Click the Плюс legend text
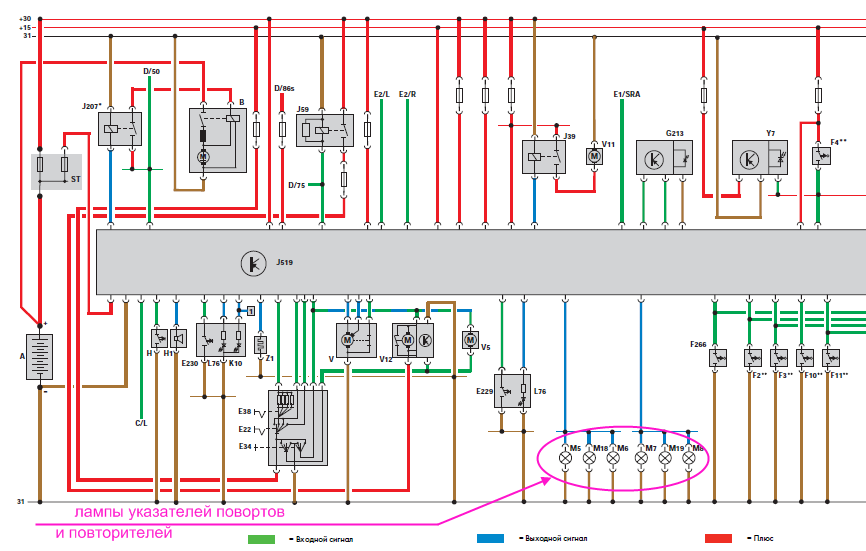866x551 pixels. click(x=763, y=538)
